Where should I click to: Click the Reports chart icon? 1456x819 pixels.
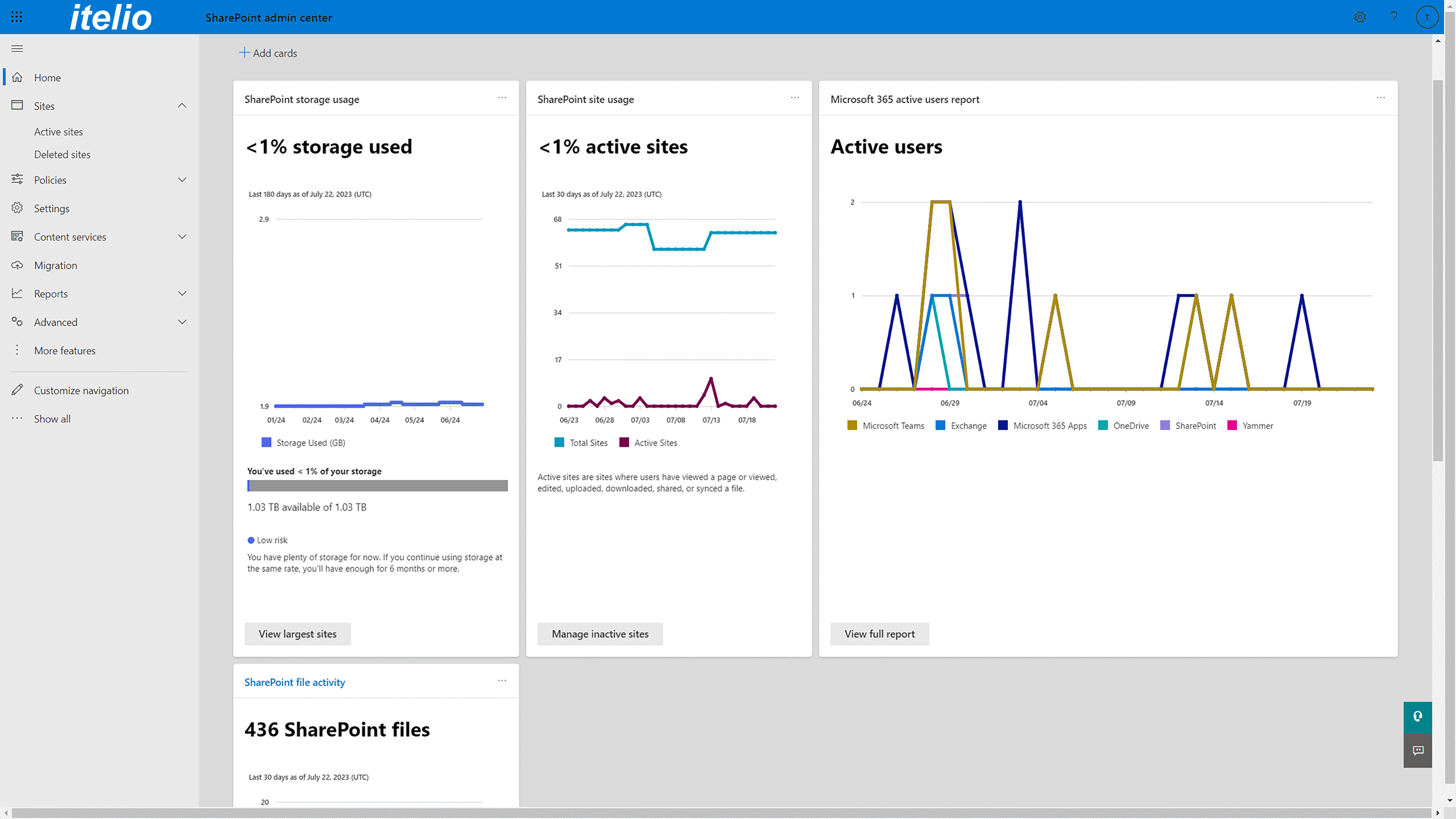coord(17,293)
